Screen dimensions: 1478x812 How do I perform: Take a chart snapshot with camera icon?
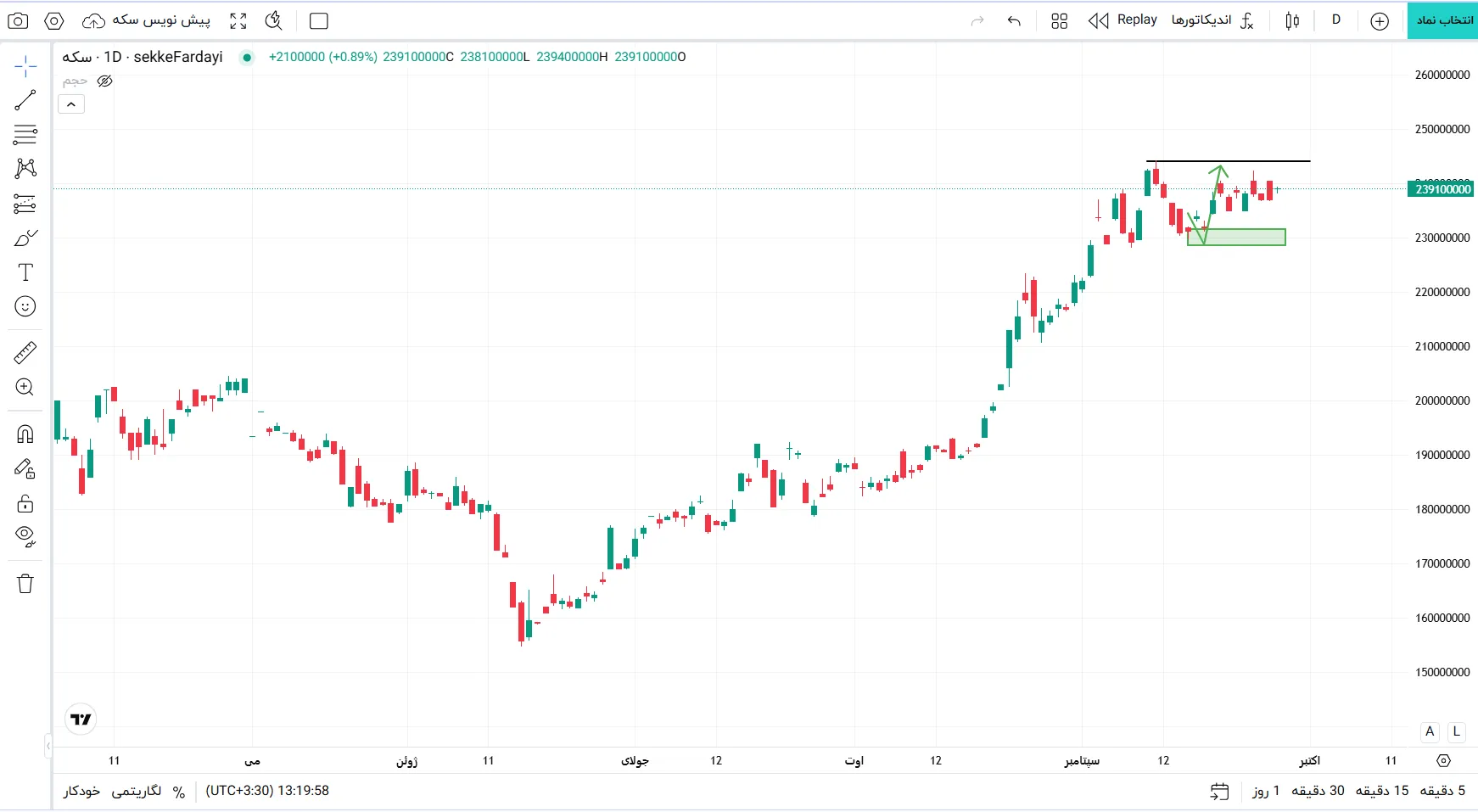tap(18, 21)
